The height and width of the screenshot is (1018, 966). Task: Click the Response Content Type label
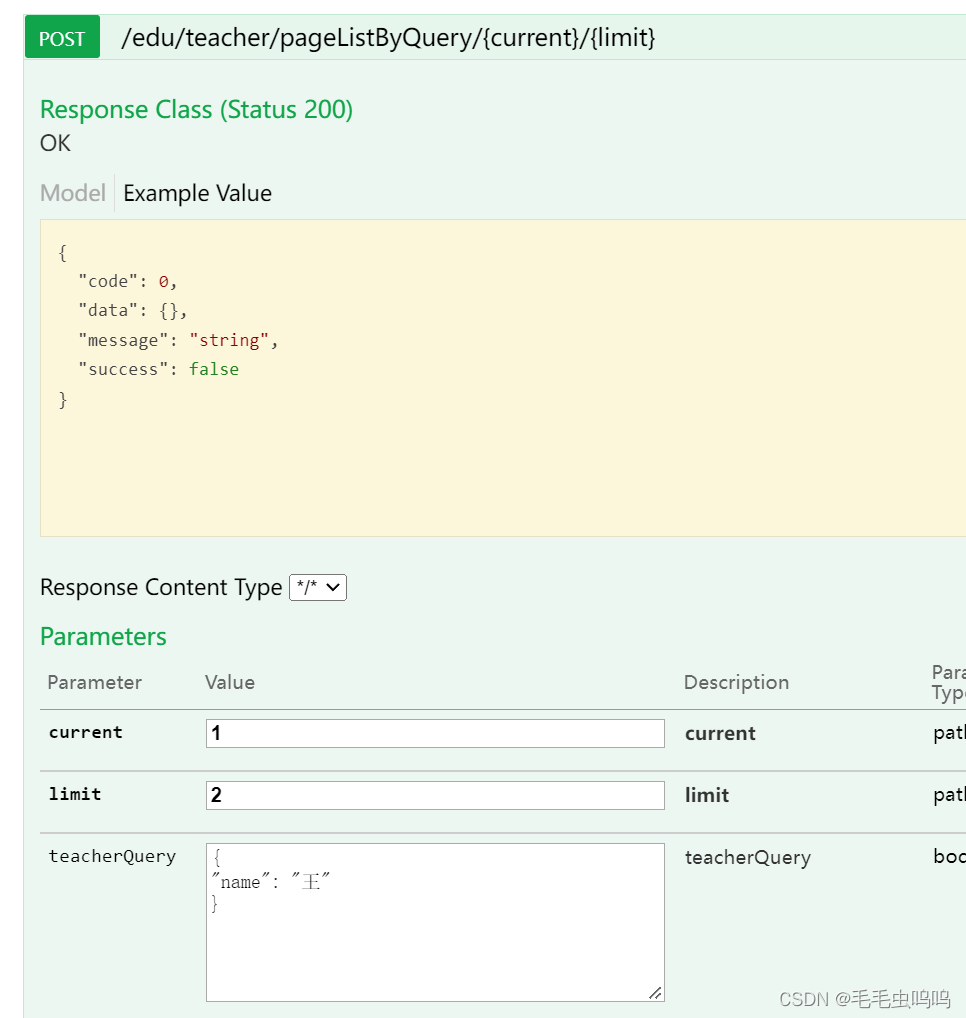[x=161, y=587]
